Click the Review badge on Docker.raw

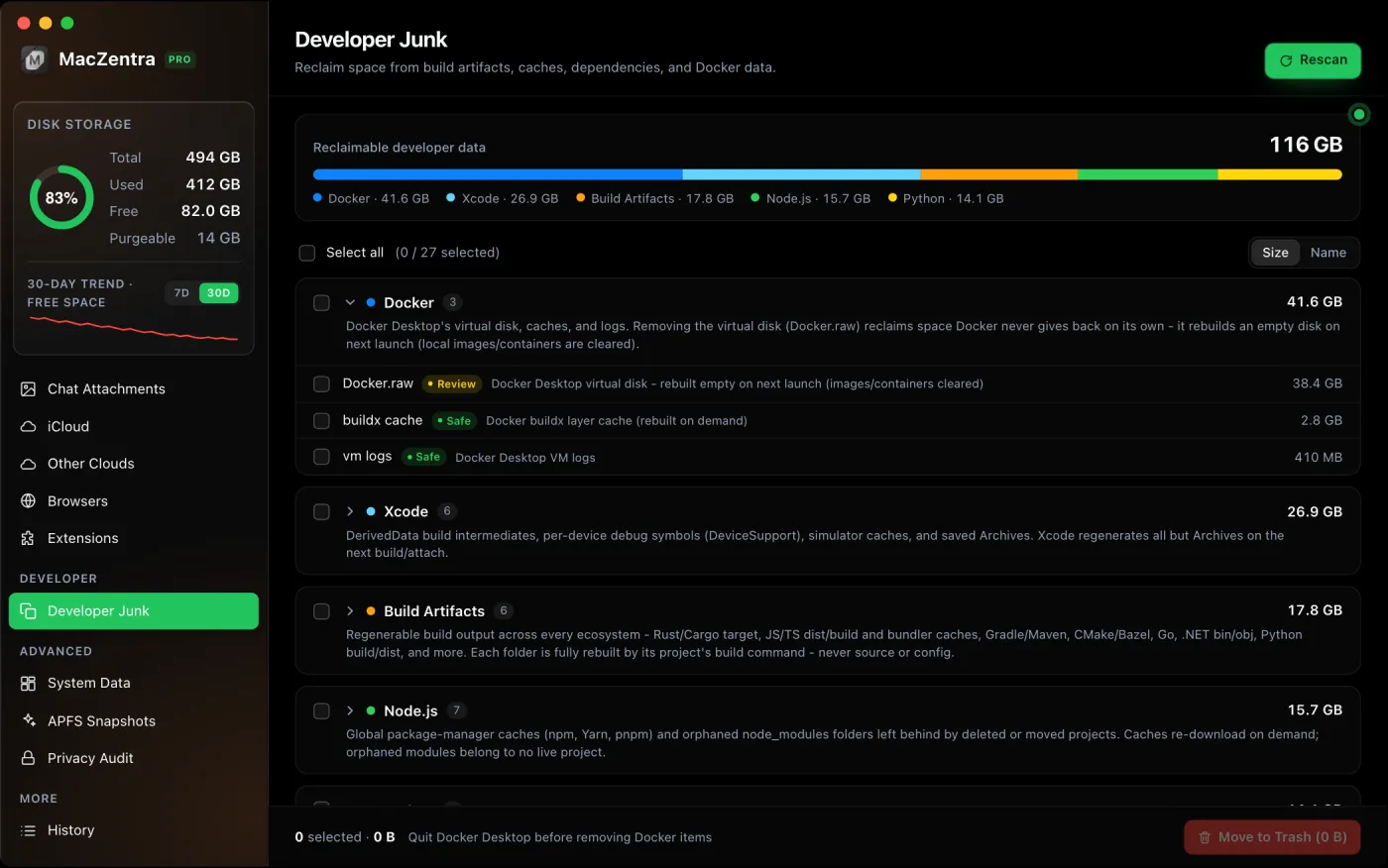(x=451, y=384)
